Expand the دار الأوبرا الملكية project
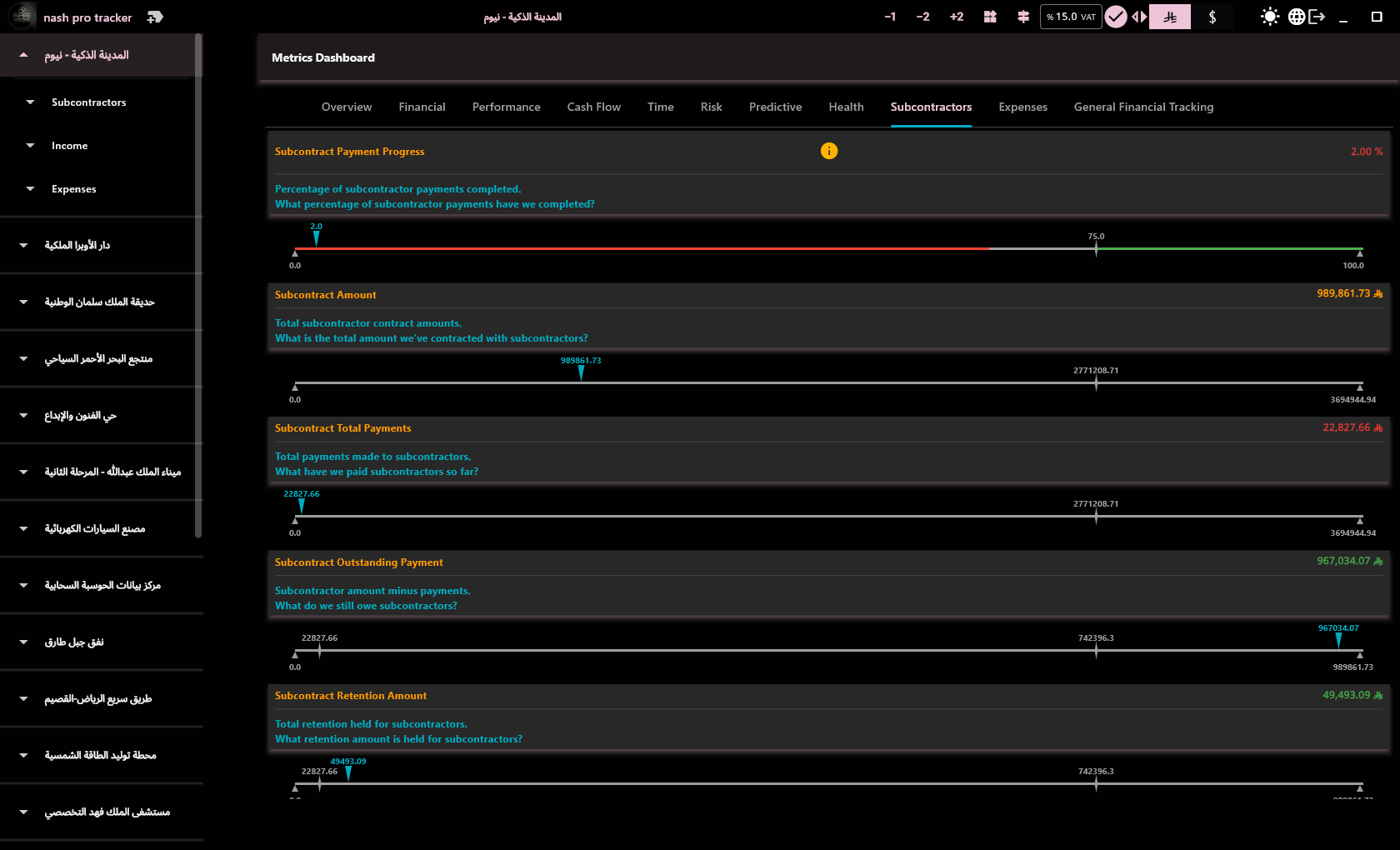The height and width of the screenshot is (850, 1400). click(x=23, y=245)
